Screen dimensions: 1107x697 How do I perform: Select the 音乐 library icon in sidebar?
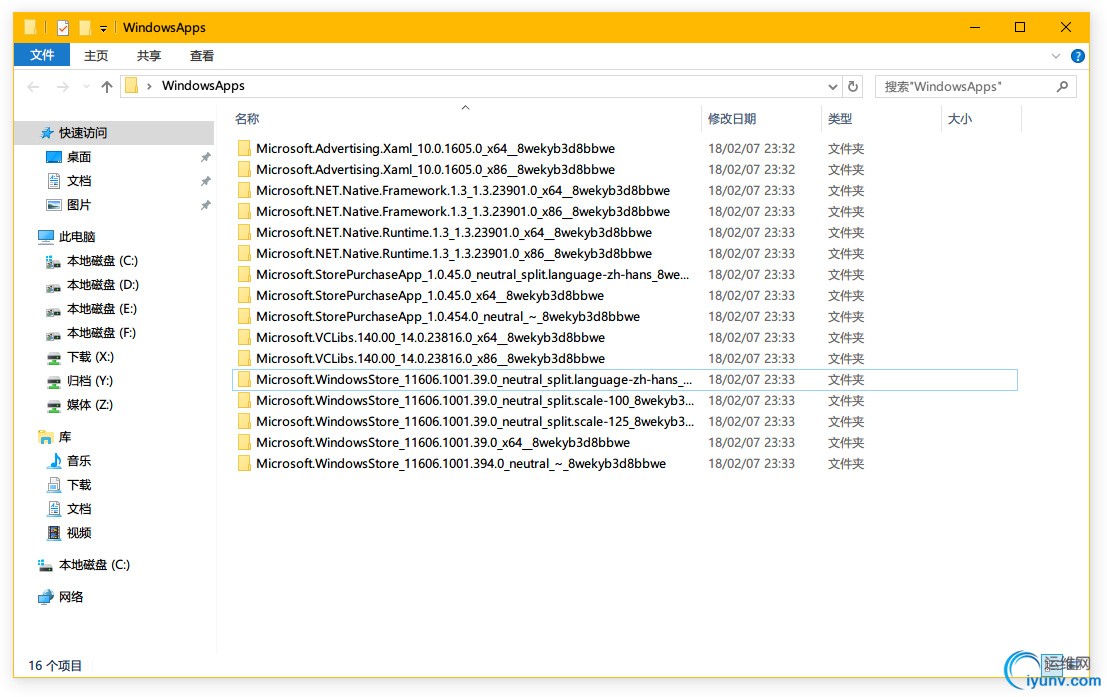pos(55,461)
